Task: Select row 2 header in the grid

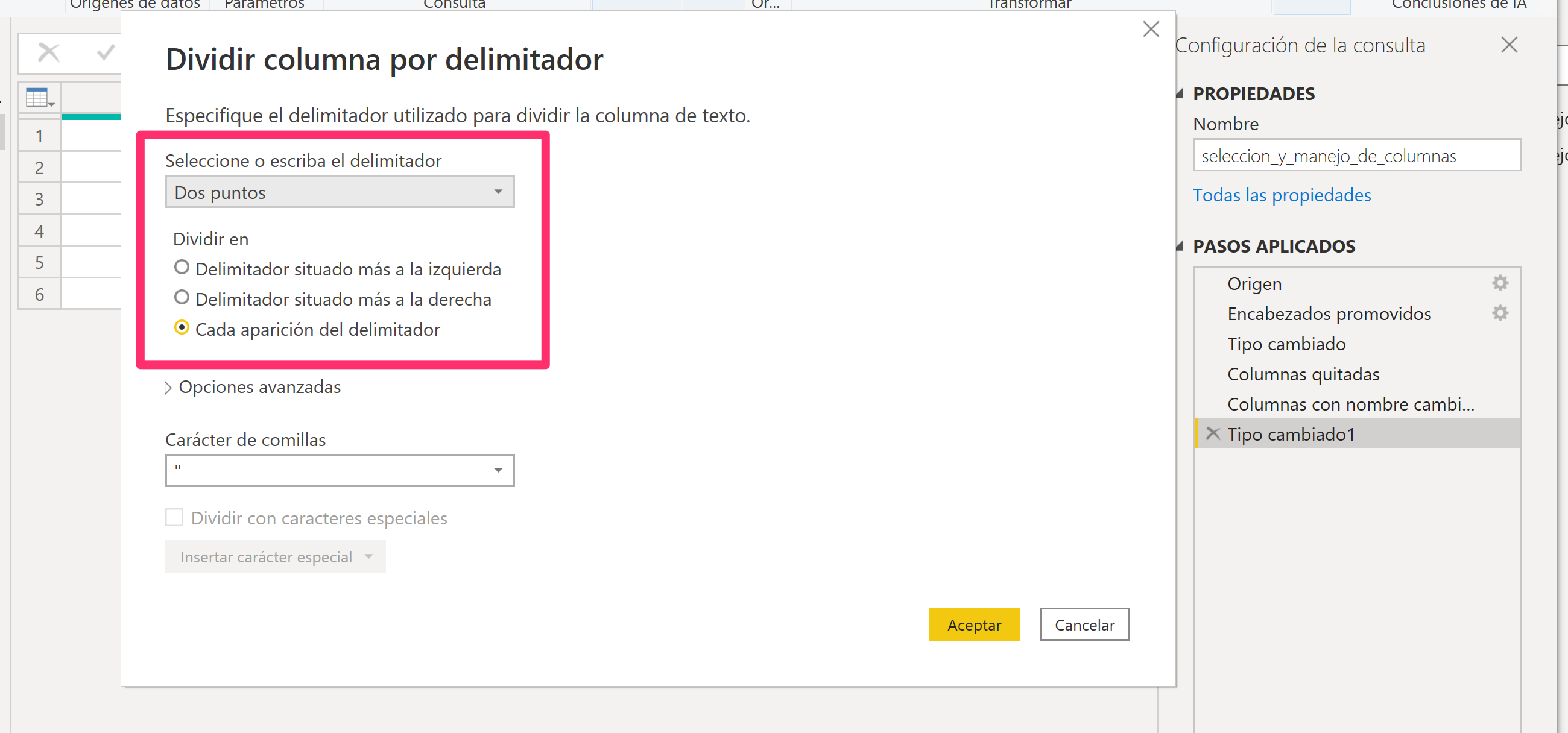Action: pos(40,168)
